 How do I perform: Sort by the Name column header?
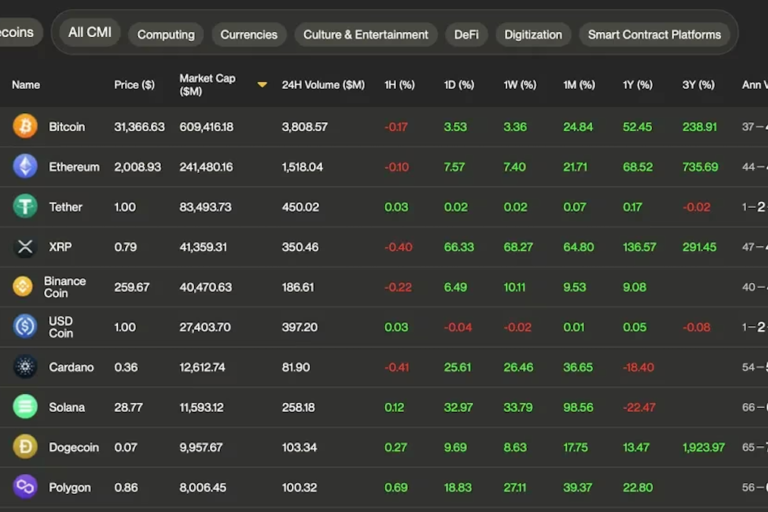[x=26, y=85]
